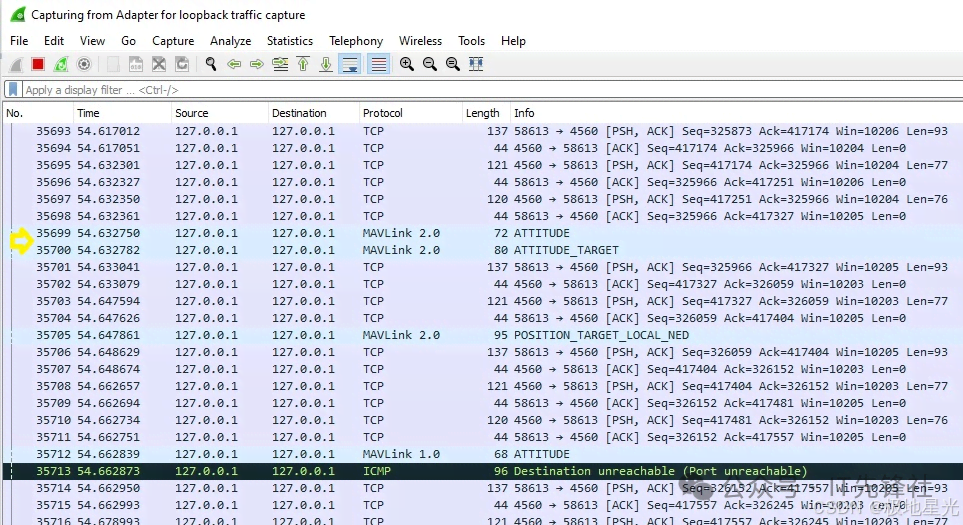963x525 pixels.
Task: Restart the current capture
Action: (x=61, y=64)
